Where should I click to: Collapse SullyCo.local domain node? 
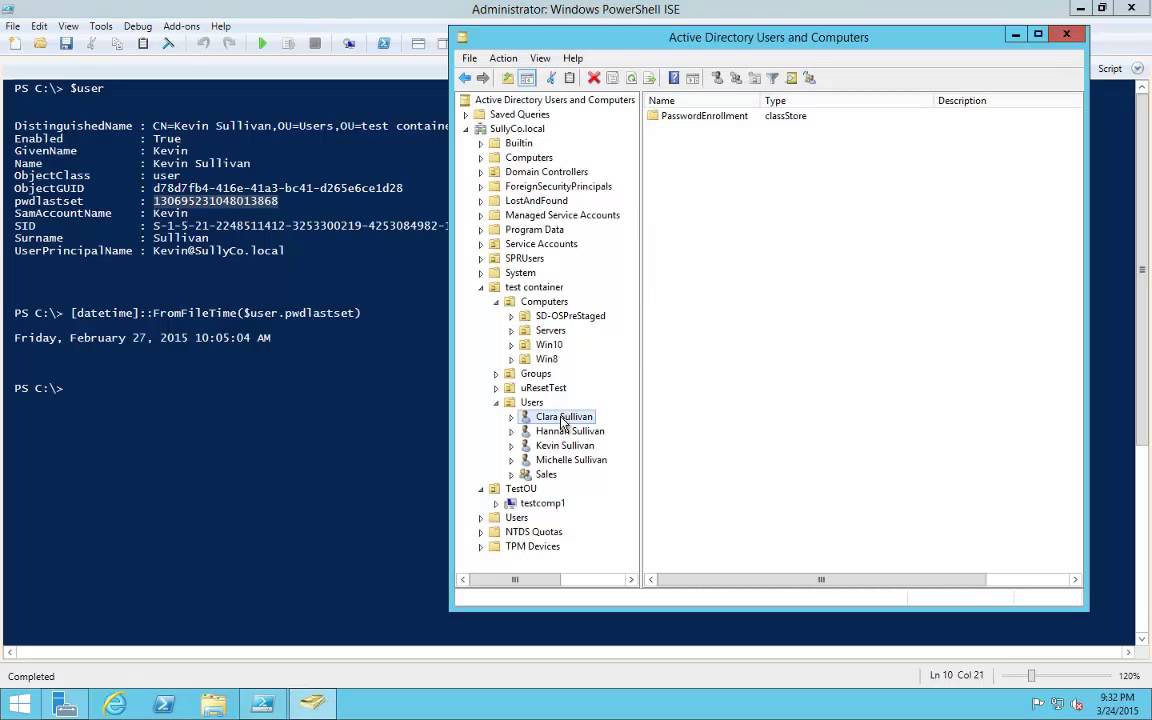(x=466, y=129)
